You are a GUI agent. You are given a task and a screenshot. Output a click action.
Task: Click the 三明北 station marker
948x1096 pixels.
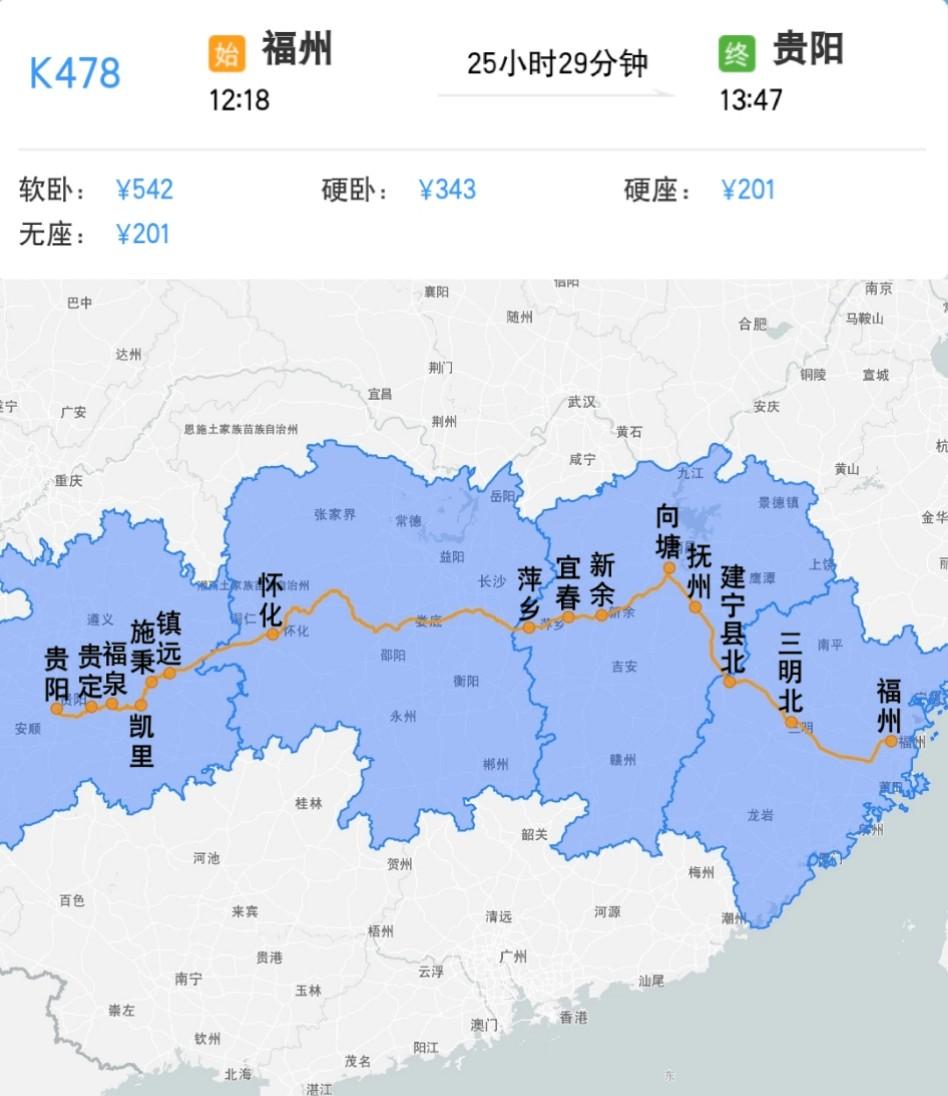coord(790,721)
